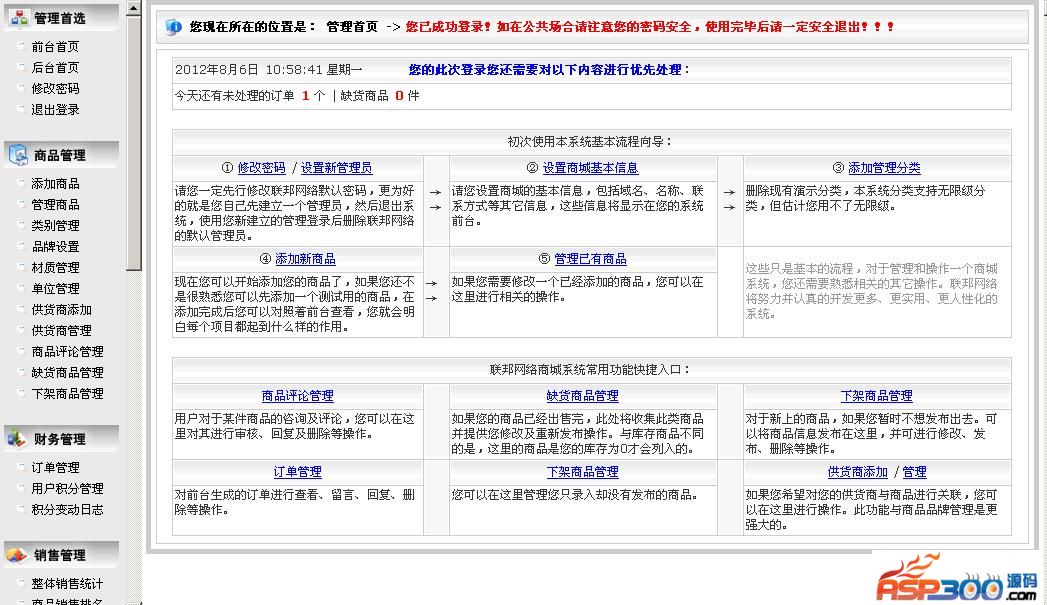Click the 联邦网络商城系统常用功能快捷入口 heading

[x=590, y=370]
